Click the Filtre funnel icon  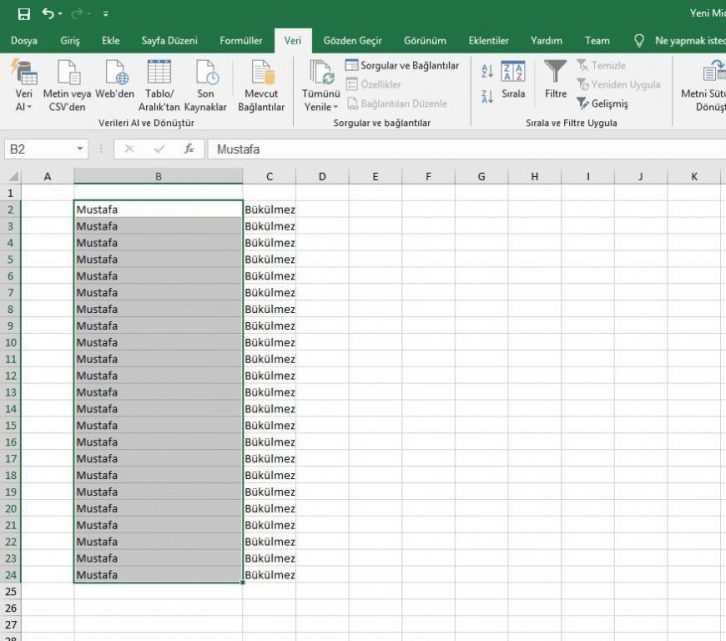pyautogui.click(x=555, y=73)
